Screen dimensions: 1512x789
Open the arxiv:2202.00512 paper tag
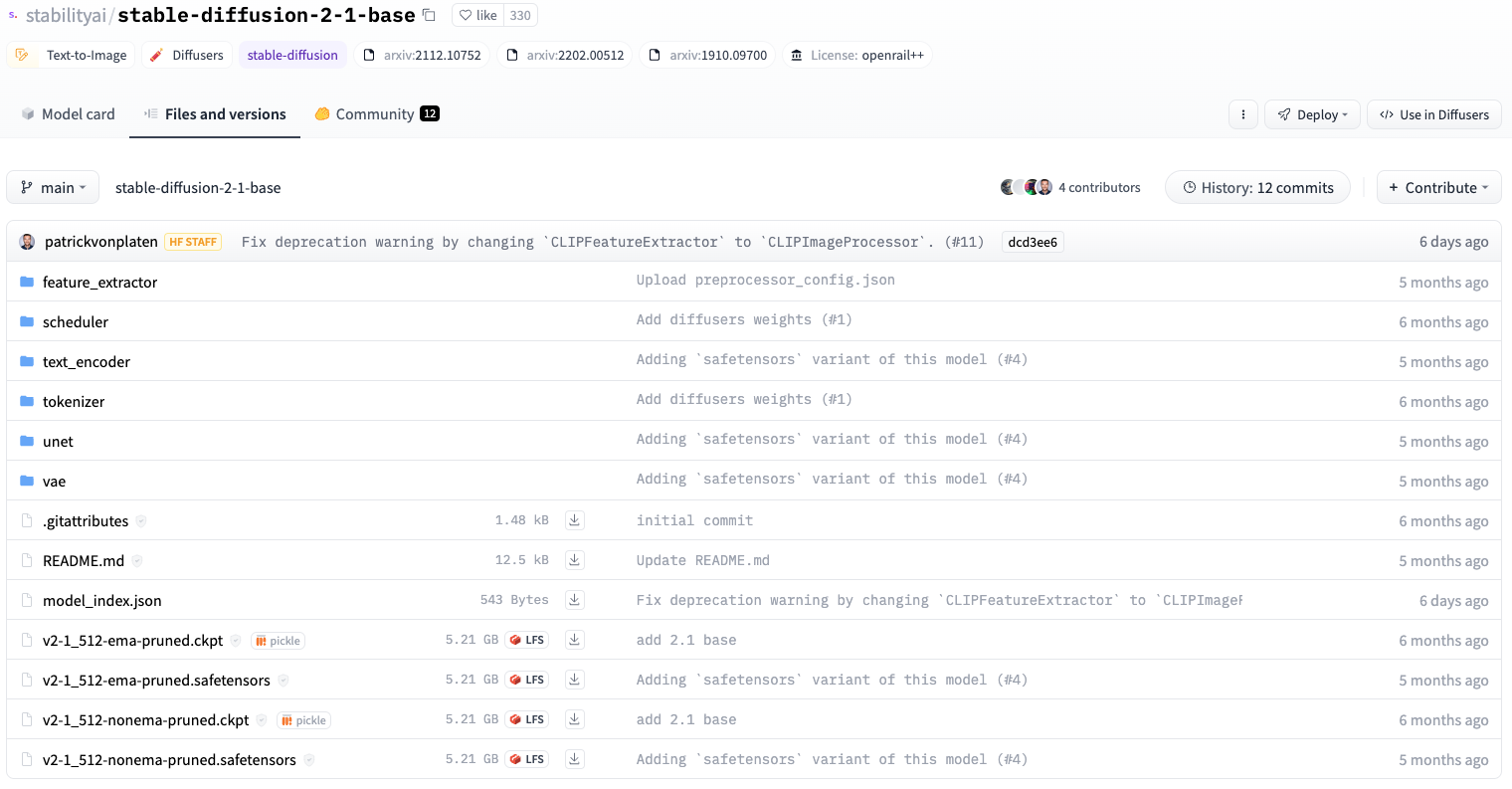[565, 55]
